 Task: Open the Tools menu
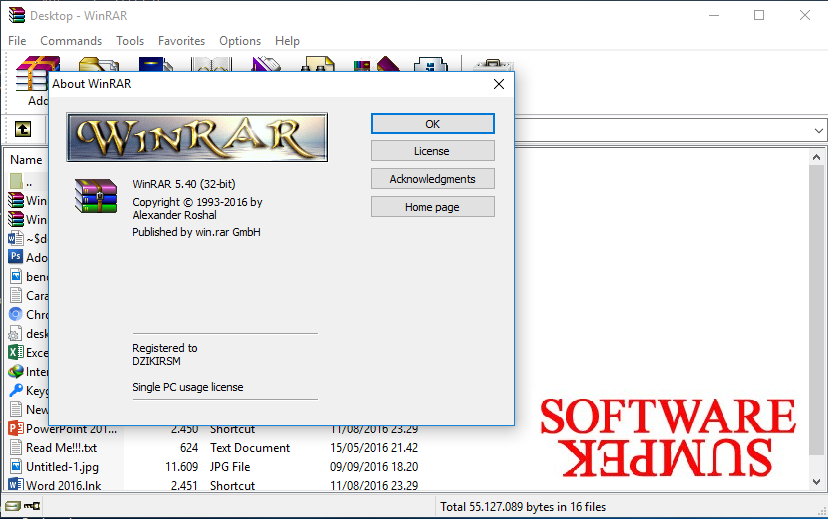point(130,41)
